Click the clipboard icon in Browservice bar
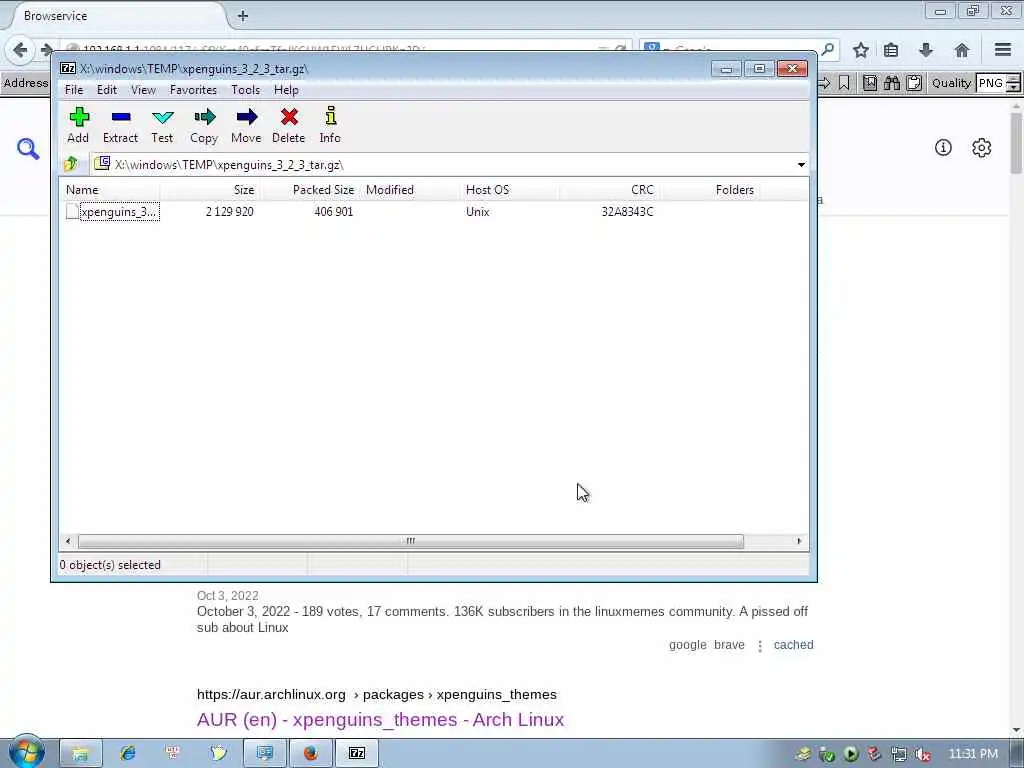Screen dimensions: 1024x768 pyautogui.click(x=914, y=83)
